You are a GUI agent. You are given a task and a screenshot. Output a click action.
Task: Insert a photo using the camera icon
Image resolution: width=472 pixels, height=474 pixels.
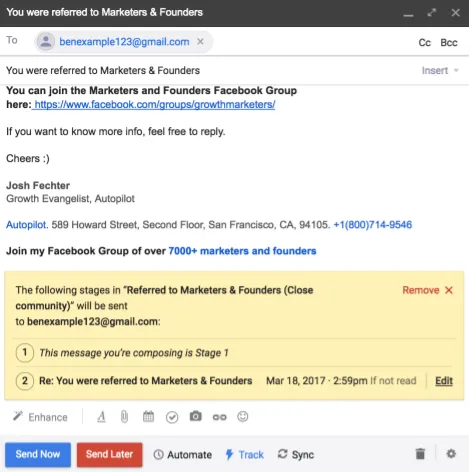pyautogui.click(x=196, y=416)
